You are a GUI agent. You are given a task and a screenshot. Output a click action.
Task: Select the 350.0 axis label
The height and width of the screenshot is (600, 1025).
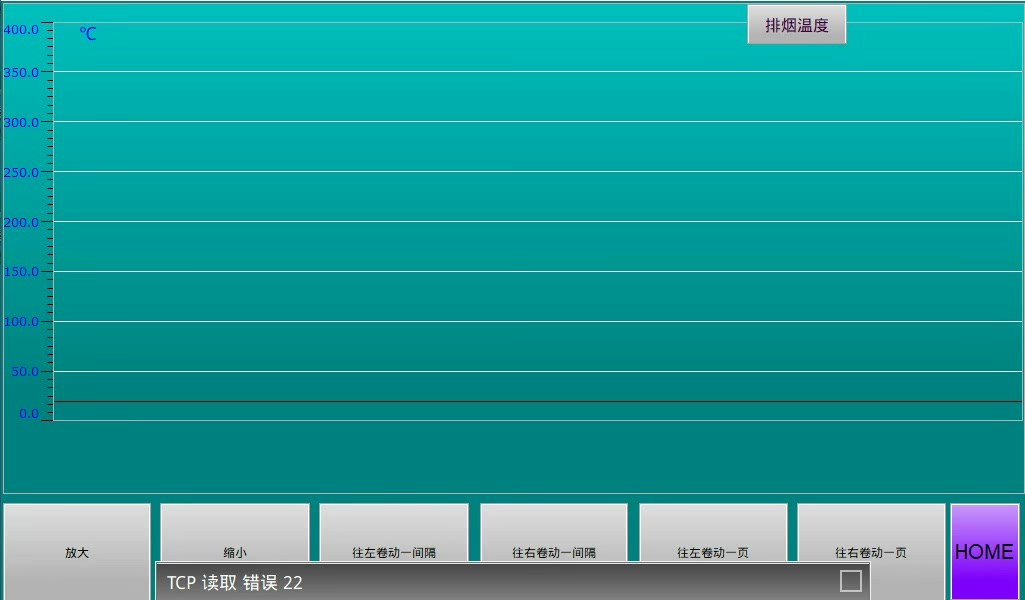pos(21,73)
